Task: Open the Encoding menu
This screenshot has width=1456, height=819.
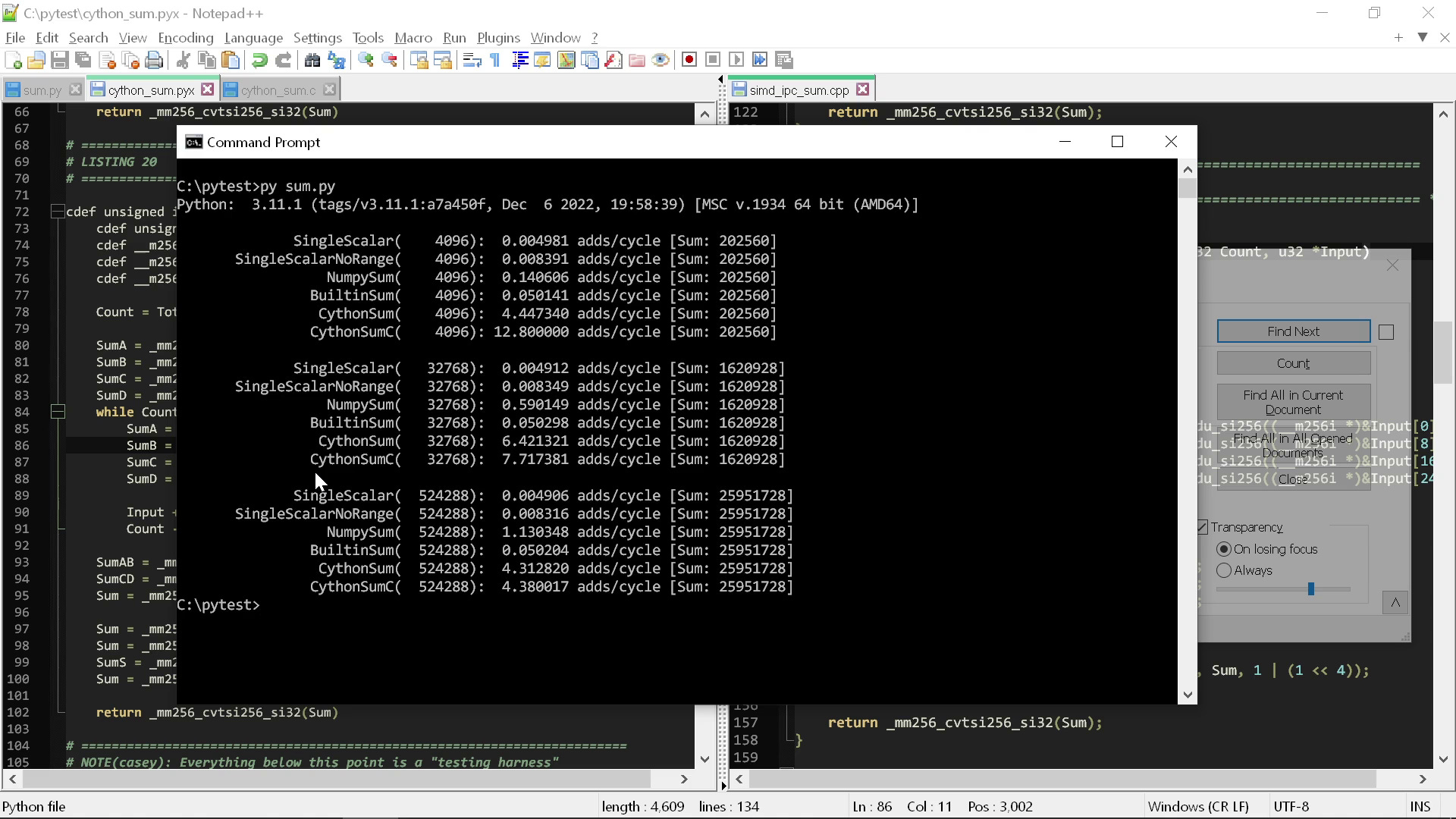Action: coord(185,38)
